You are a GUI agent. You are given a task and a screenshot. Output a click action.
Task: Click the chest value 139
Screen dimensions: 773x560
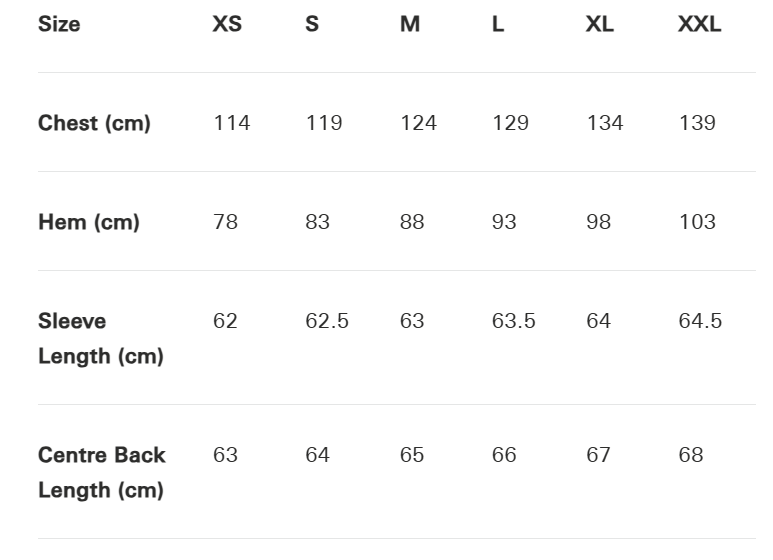coord(697,123)
